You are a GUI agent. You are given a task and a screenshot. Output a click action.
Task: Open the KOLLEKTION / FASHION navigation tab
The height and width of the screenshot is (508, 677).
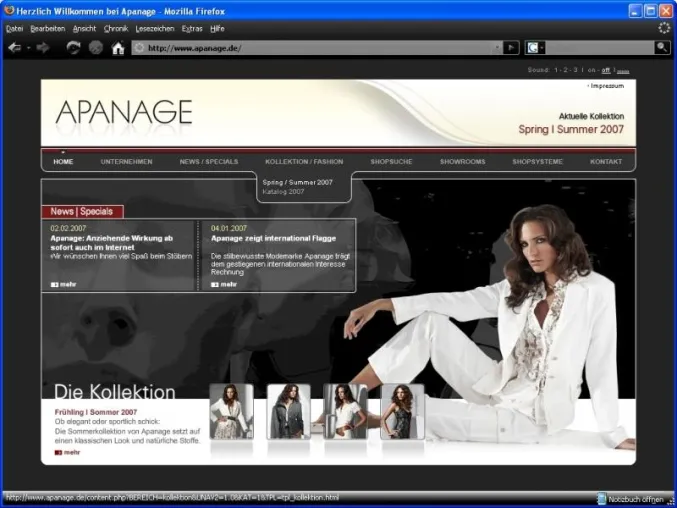[304, 161]
